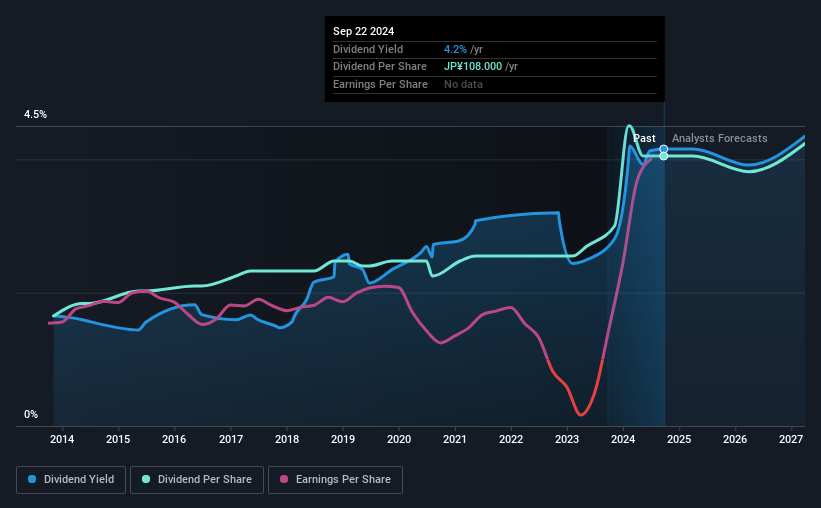This screenshot has width=821, height=508.
Task: Select the 2027 x-axis label
Action: [x=791, y=439]
